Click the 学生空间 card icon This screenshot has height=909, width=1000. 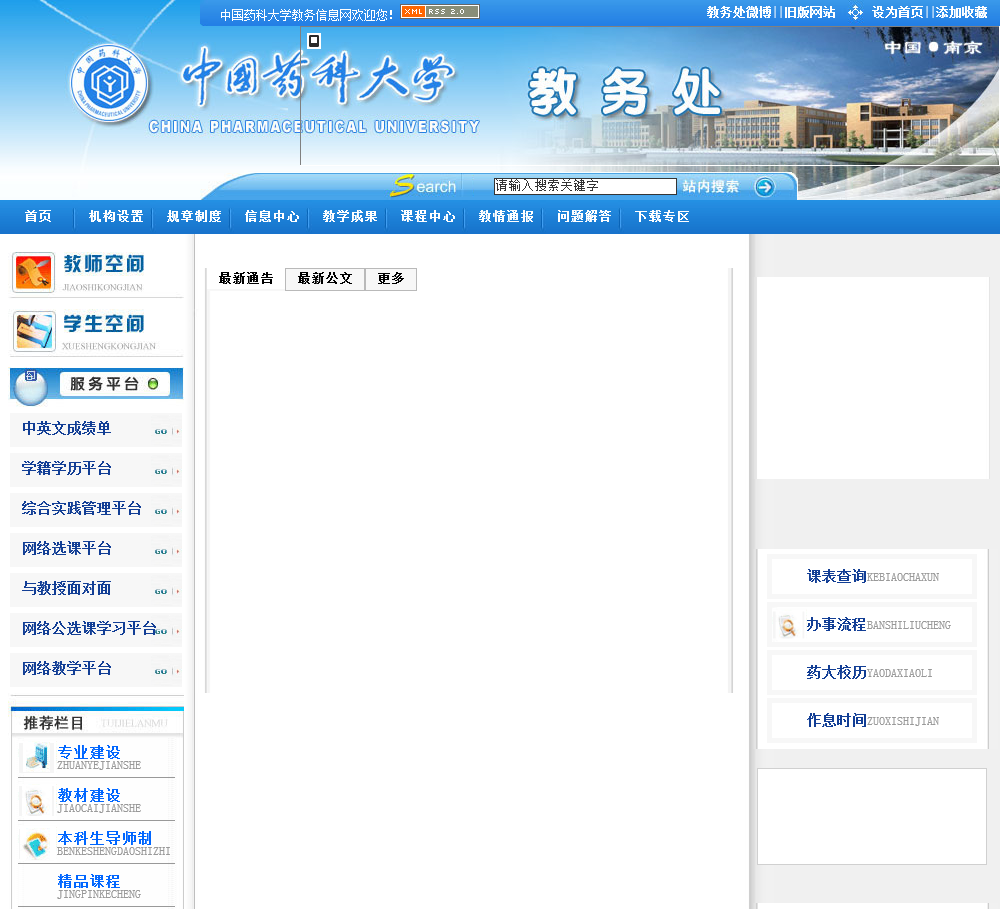point(34,332)
